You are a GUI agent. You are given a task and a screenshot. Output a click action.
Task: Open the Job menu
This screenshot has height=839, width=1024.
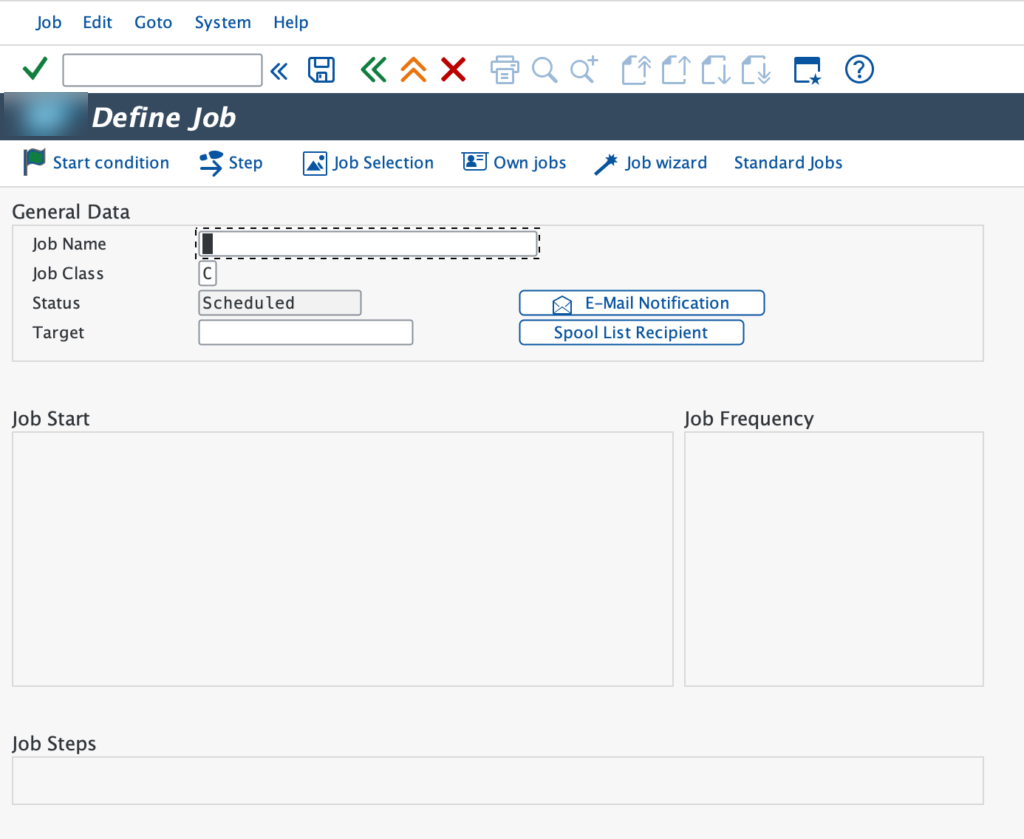coord(48,22)
